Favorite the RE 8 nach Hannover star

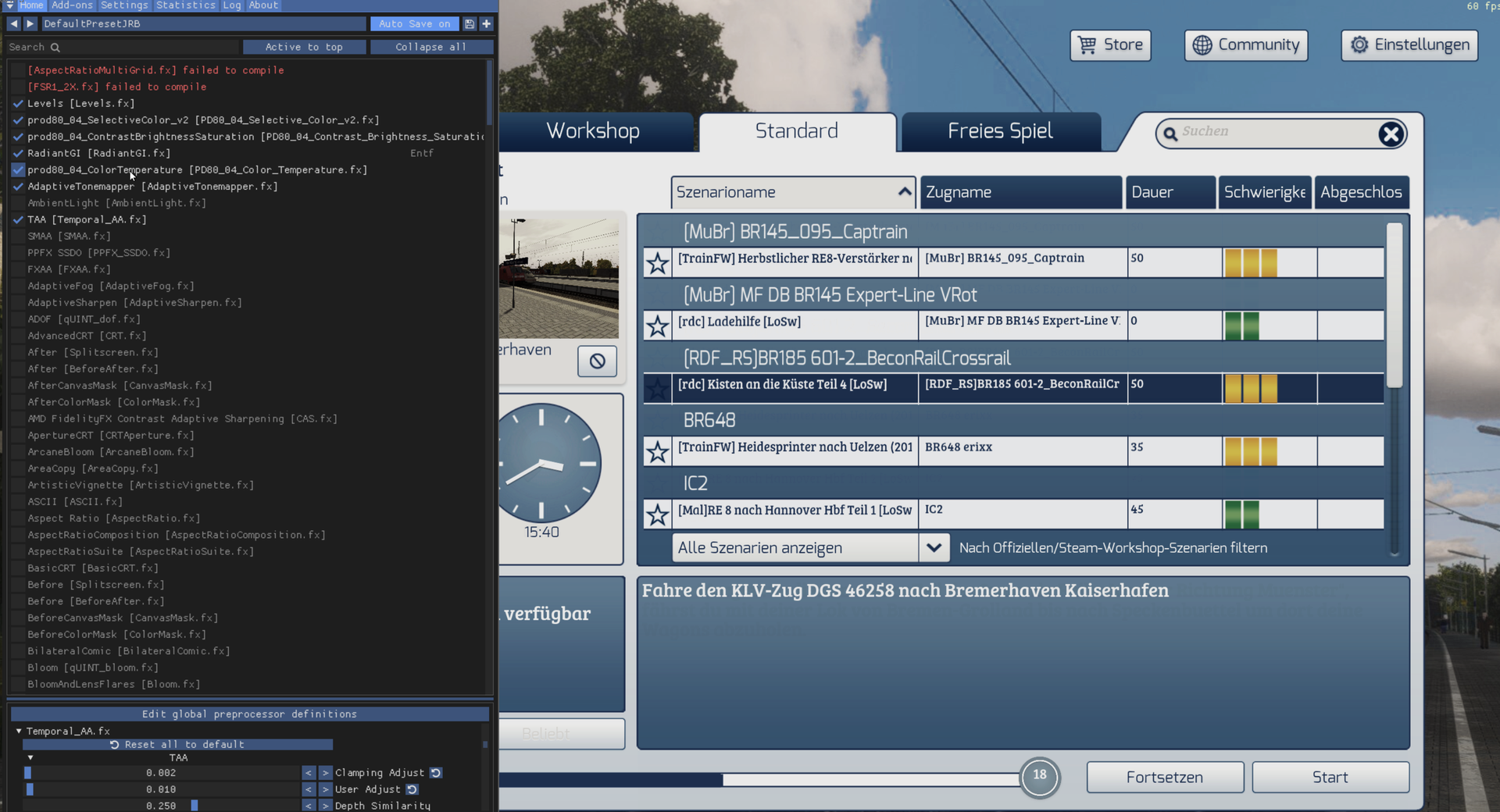coord(658,515)
